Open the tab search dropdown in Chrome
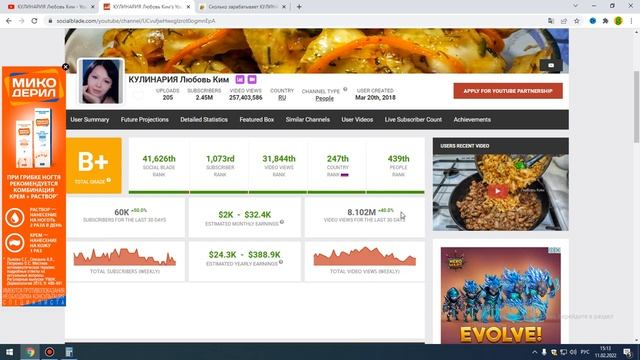Image resolution: width=640 pixels, height=360 pixels. click(576, 6)
